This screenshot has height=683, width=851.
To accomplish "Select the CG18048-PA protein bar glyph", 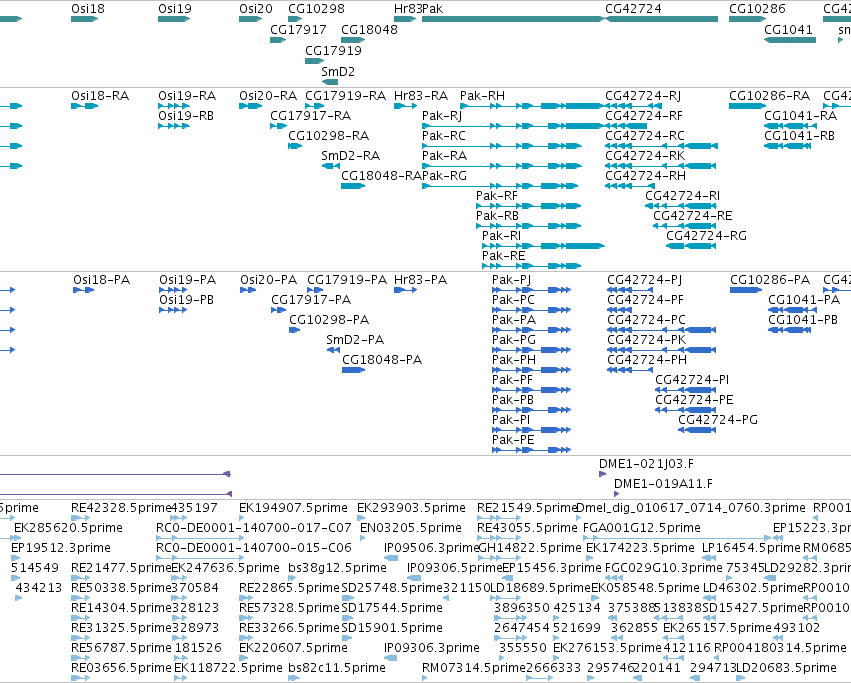I will (x=353, y=370).
